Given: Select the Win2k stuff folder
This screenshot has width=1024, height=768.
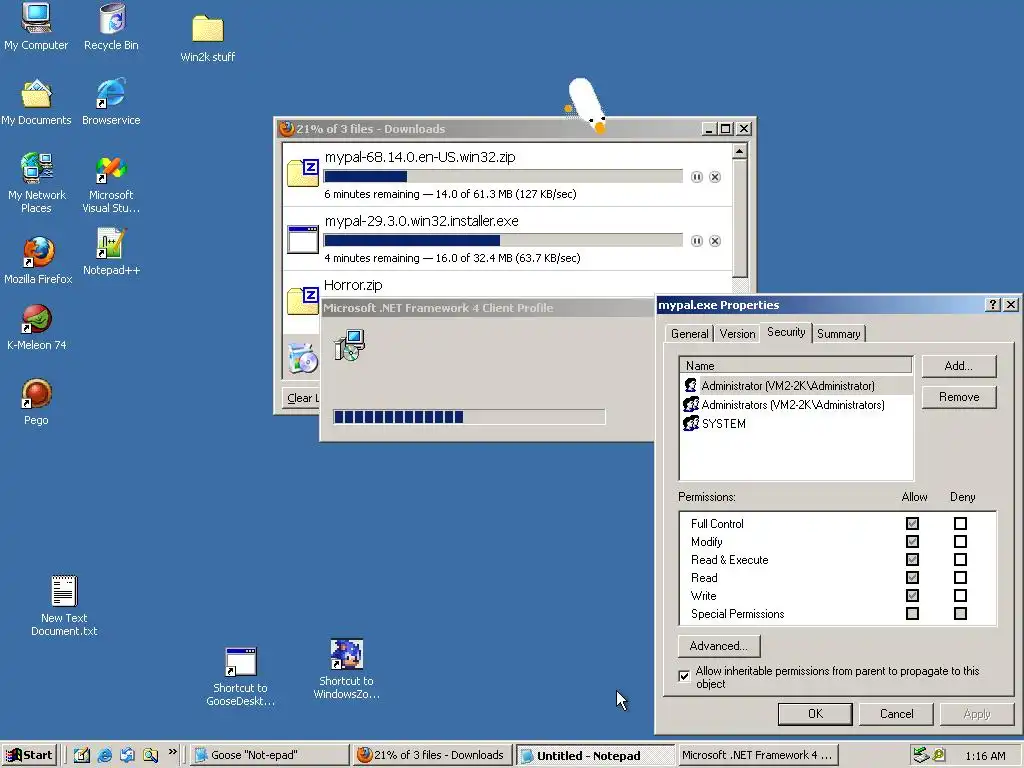Looking at the screenshot, I should point(208,38).
